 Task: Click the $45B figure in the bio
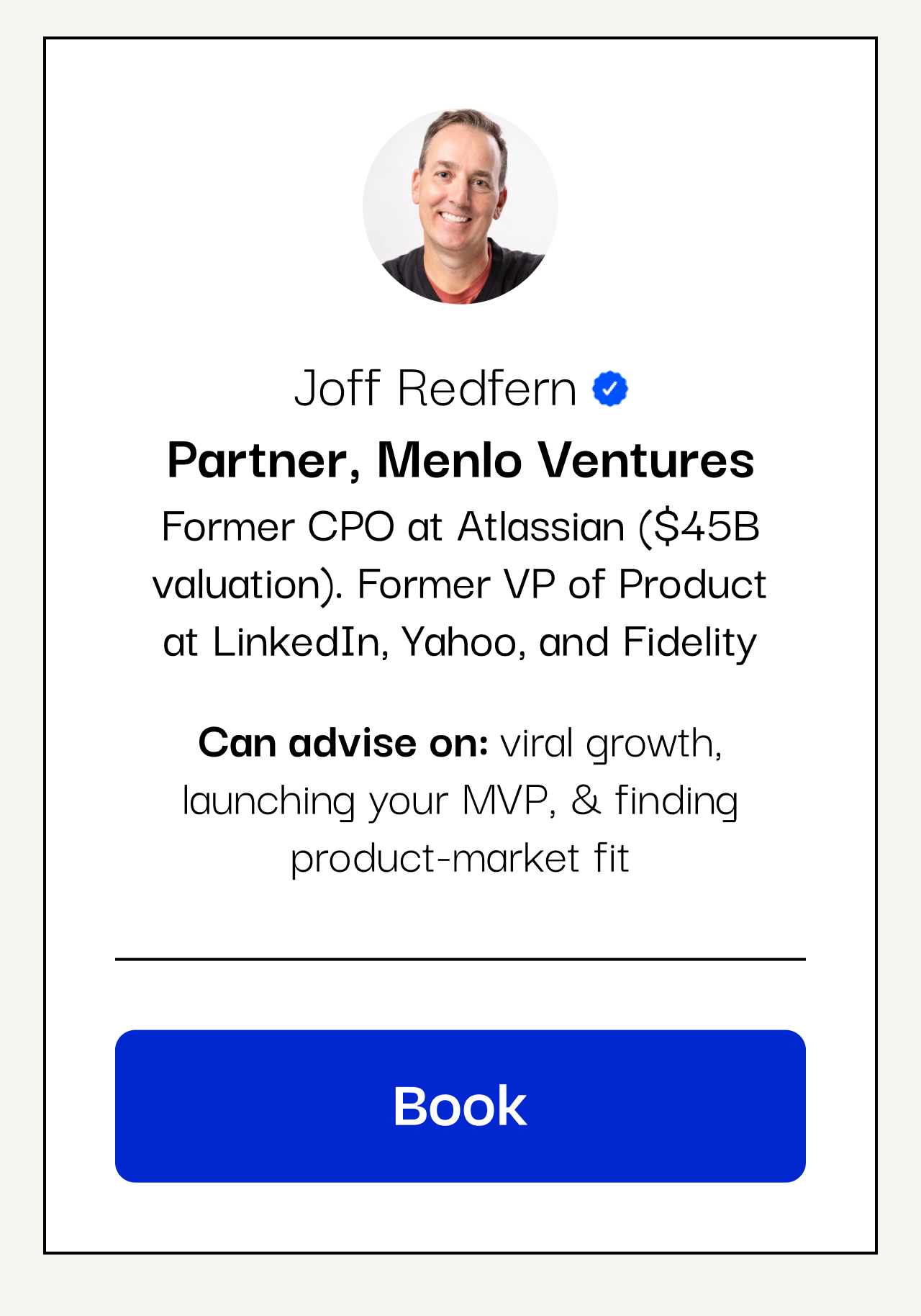tap(700, 528)
